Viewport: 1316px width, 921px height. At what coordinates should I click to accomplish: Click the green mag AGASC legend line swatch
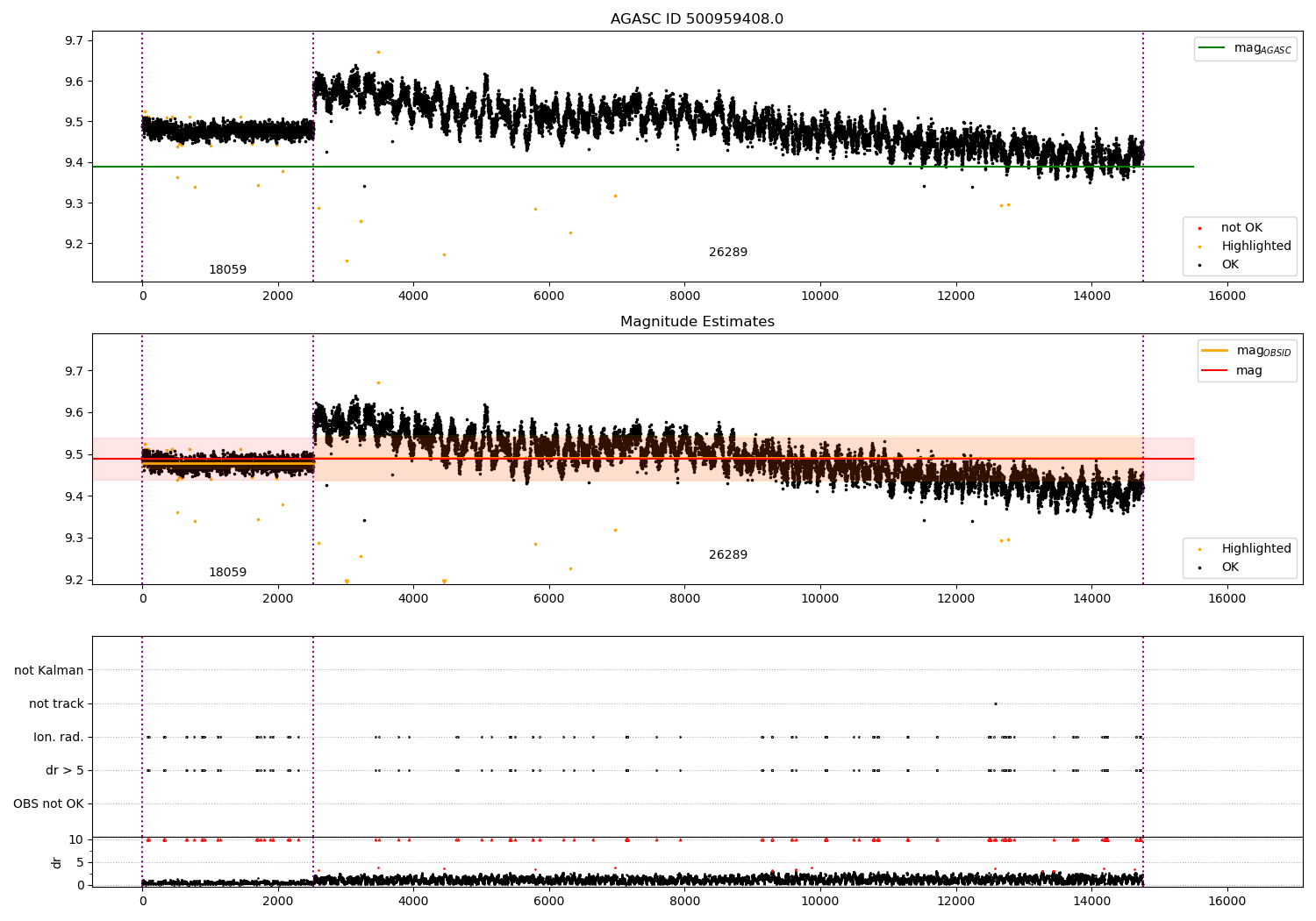(x=1212, y=48)
